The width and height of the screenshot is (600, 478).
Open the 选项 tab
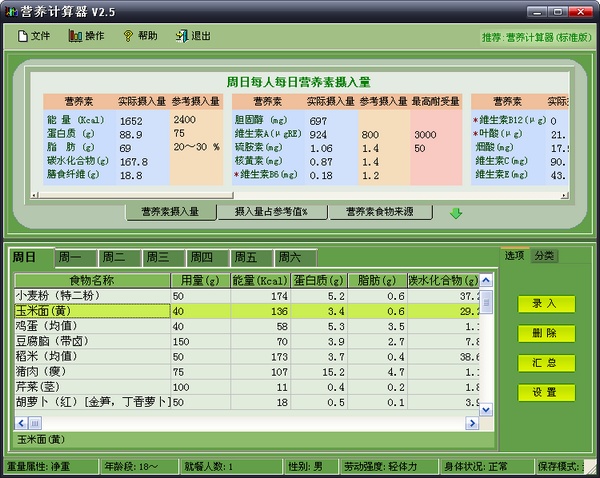click(515, 255)
